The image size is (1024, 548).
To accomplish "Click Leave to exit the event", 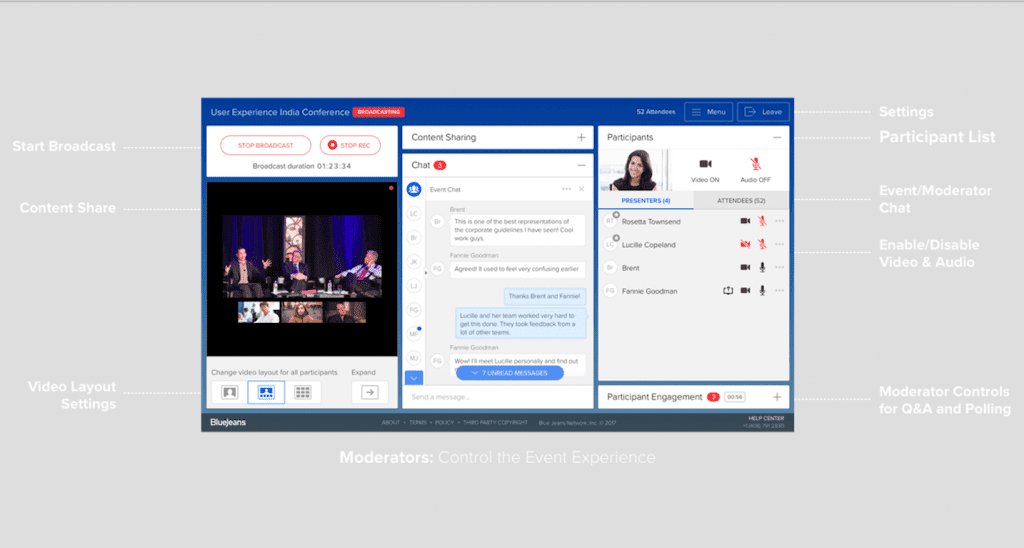I will (763, 112).
